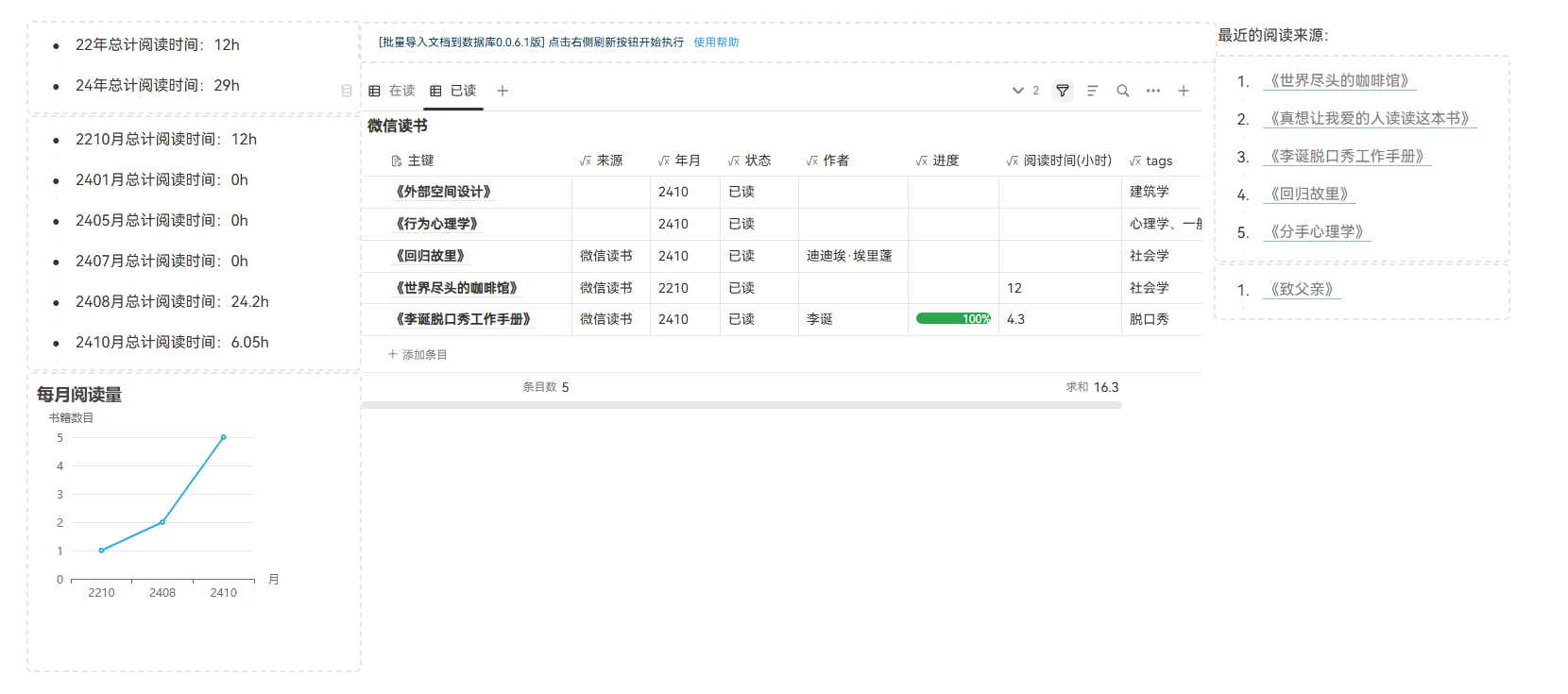Open the《致父亲》link
The height and width of the screenshot is (694, 1568).
1301,290
